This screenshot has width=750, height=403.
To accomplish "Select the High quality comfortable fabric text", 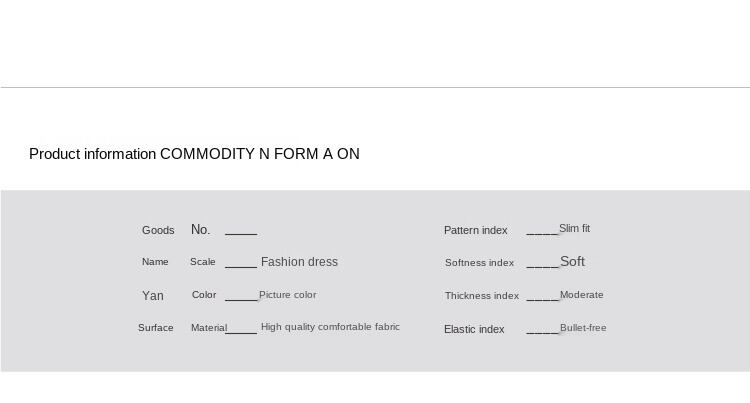I will (x=330, y=327).
